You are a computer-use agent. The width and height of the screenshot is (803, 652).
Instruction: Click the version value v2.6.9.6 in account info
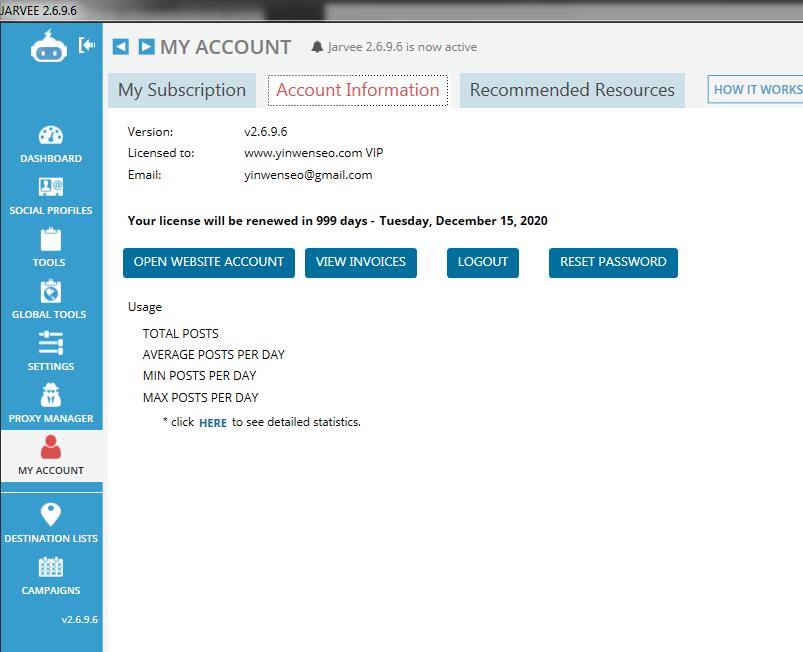point(266,132)
